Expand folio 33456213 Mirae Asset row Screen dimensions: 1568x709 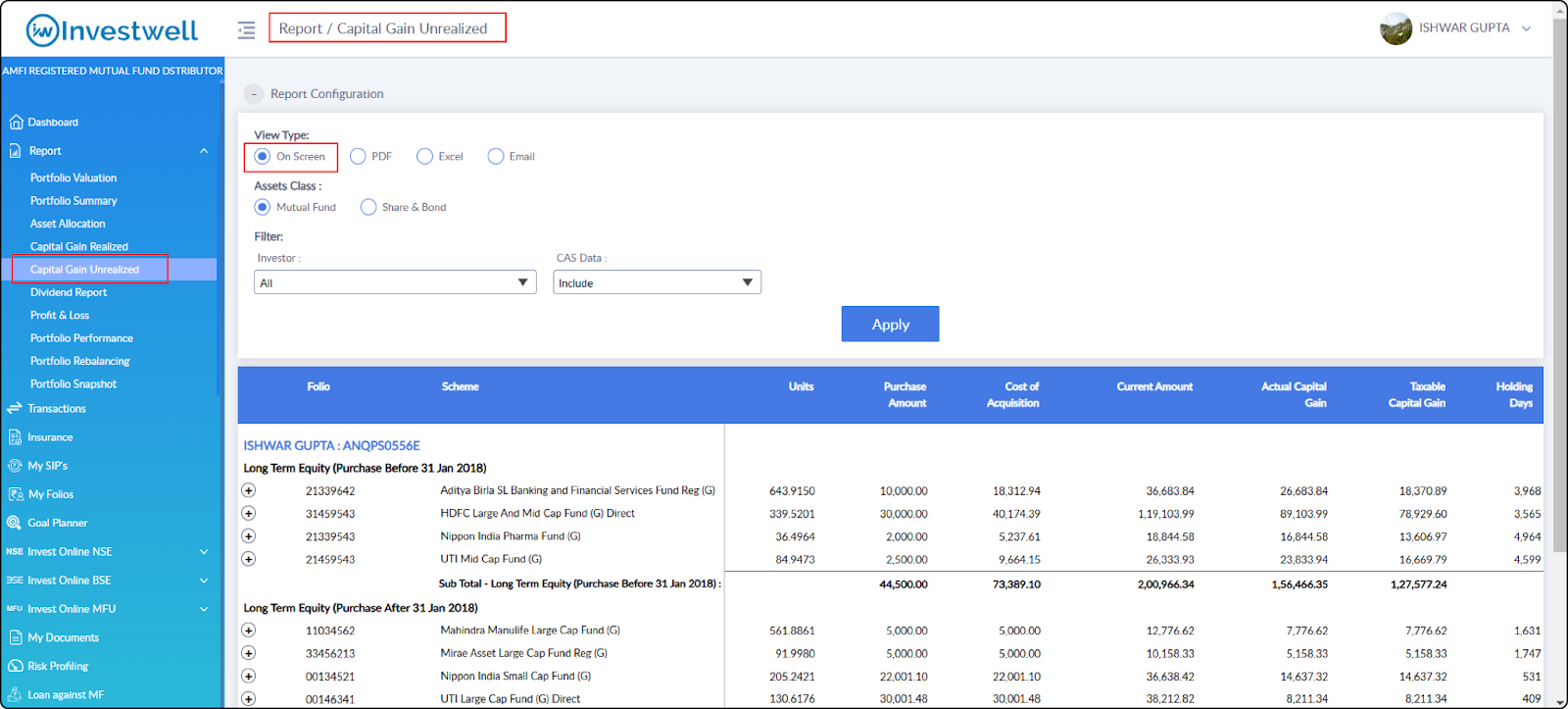click(249, 653)
